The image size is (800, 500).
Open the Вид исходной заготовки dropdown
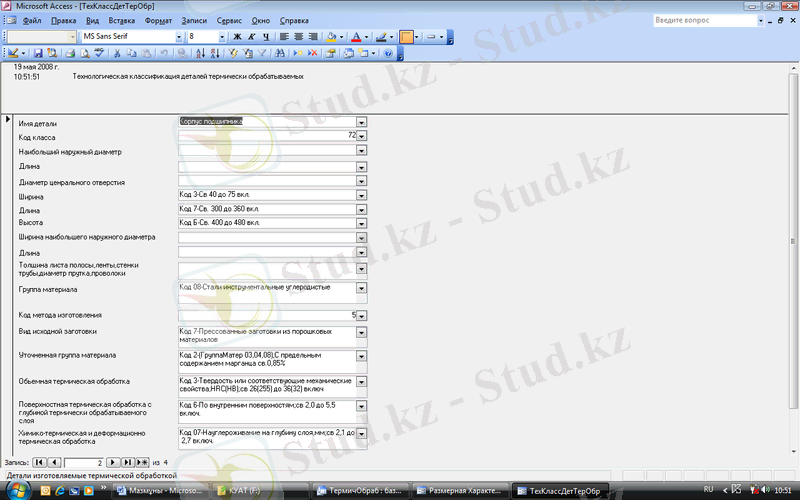point(361,333)
